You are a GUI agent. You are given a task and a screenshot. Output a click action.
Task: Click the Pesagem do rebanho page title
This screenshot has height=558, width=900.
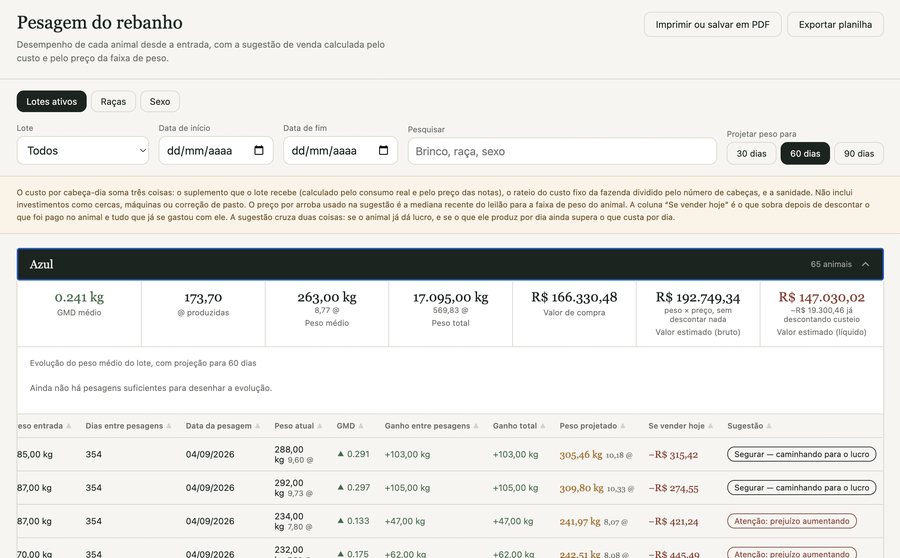100,22
